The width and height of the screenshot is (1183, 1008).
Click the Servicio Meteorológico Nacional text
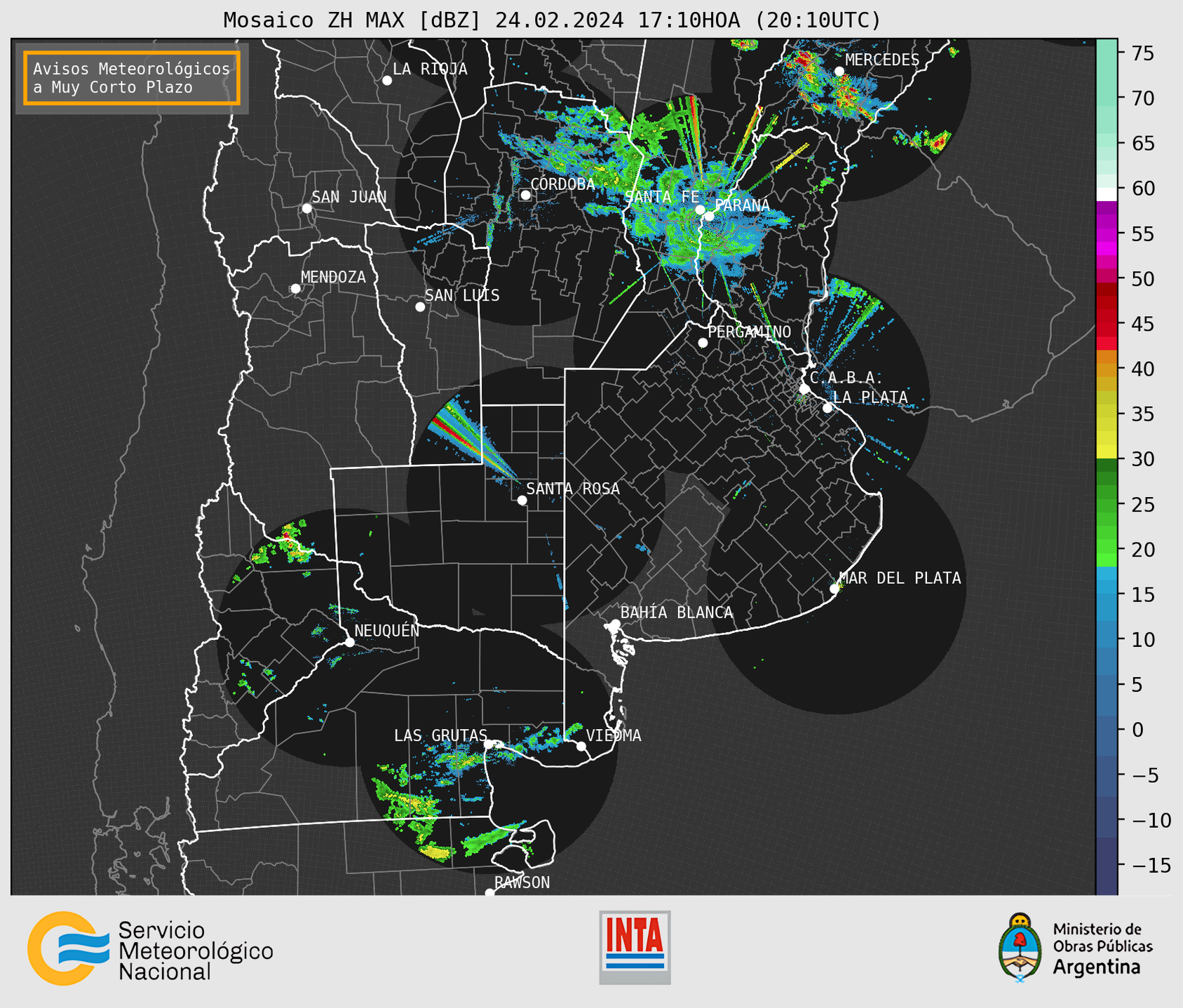point(196,951)
